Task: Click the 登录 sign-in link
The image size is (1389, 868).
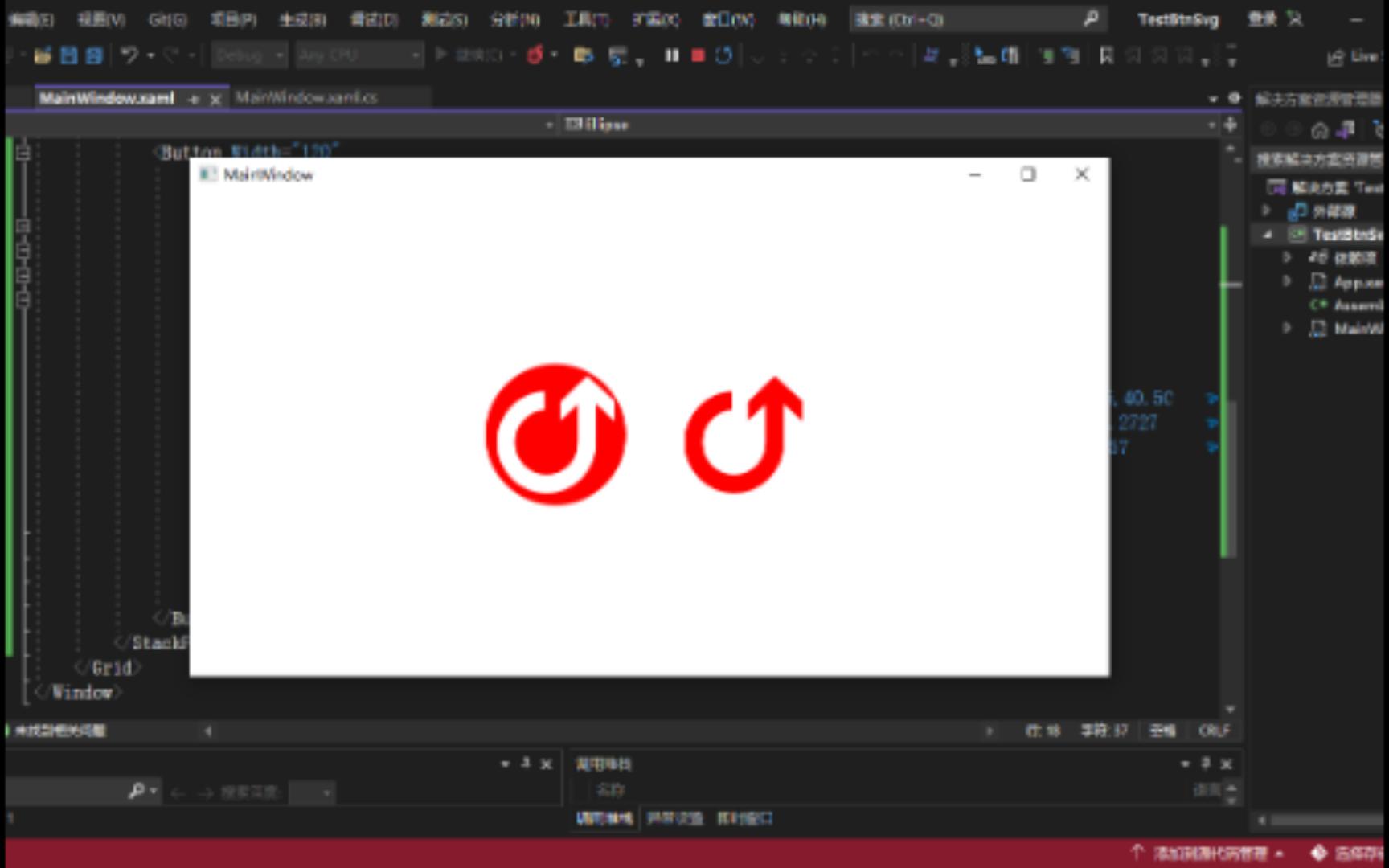Action: coord(1261,18)
